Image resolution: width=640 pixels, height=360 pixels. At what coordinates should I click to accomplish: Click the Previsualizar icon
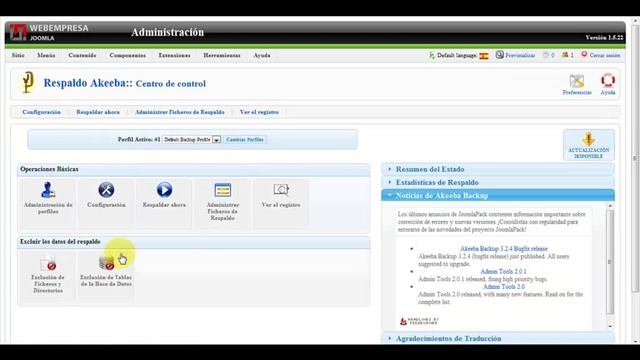[500, 55]
